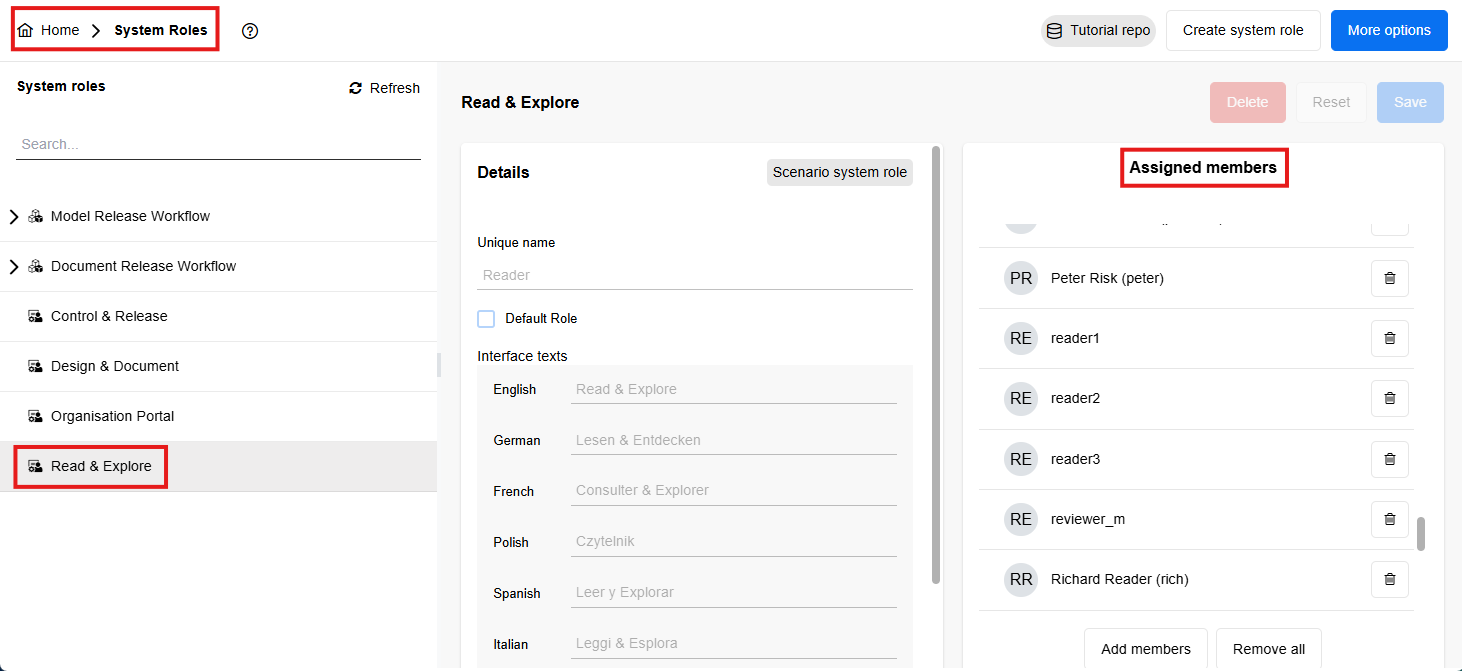Remove reader3 via trash icon

point(1389,459)
